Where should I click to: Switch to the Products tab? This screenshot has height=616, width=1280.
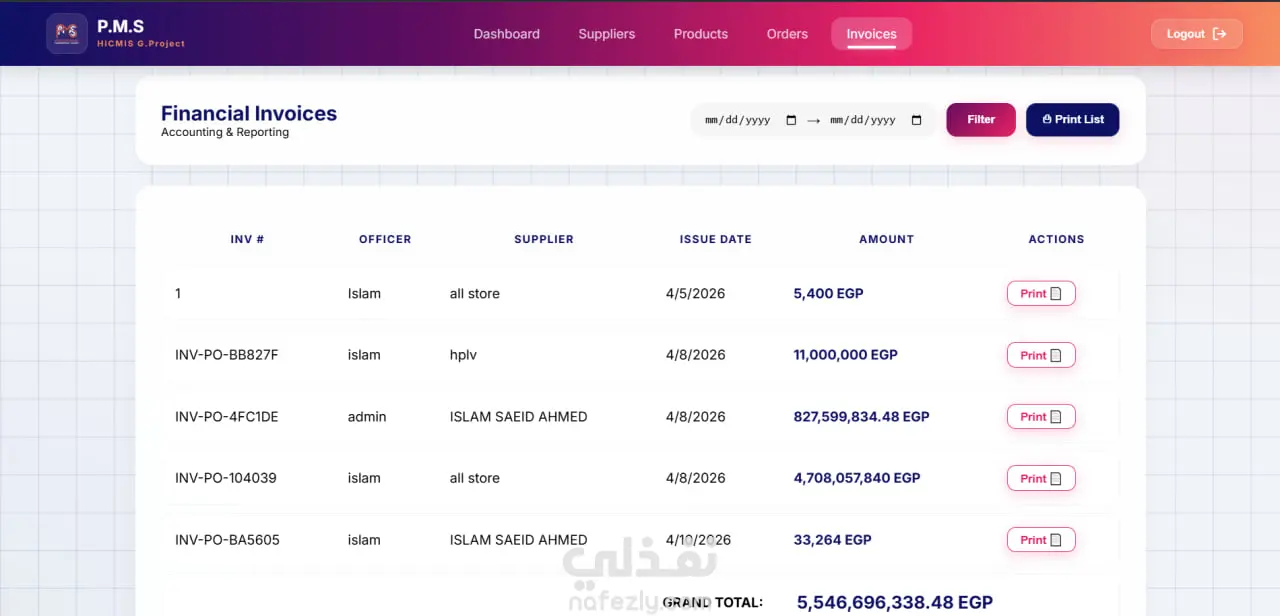(701, 34)
